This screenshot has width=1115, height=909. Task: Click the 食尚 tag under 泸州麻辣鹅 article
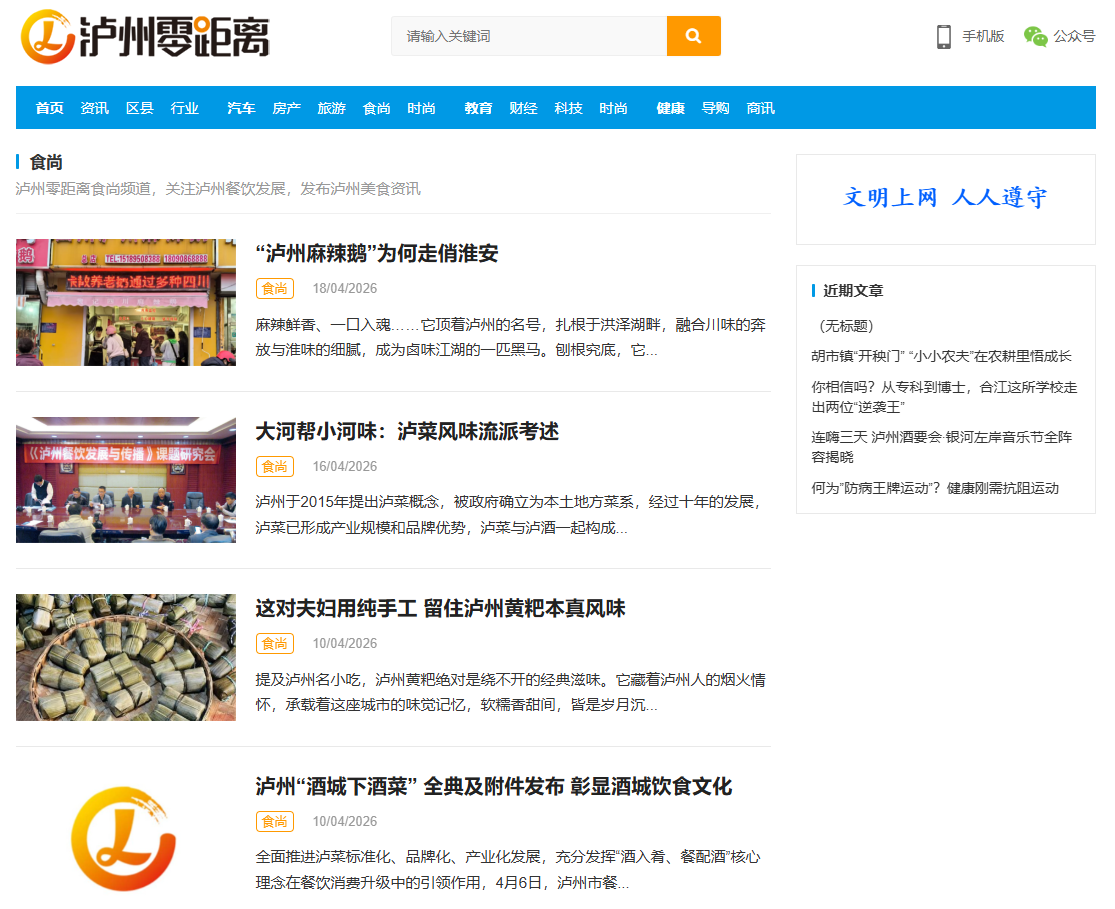(274, 288)
